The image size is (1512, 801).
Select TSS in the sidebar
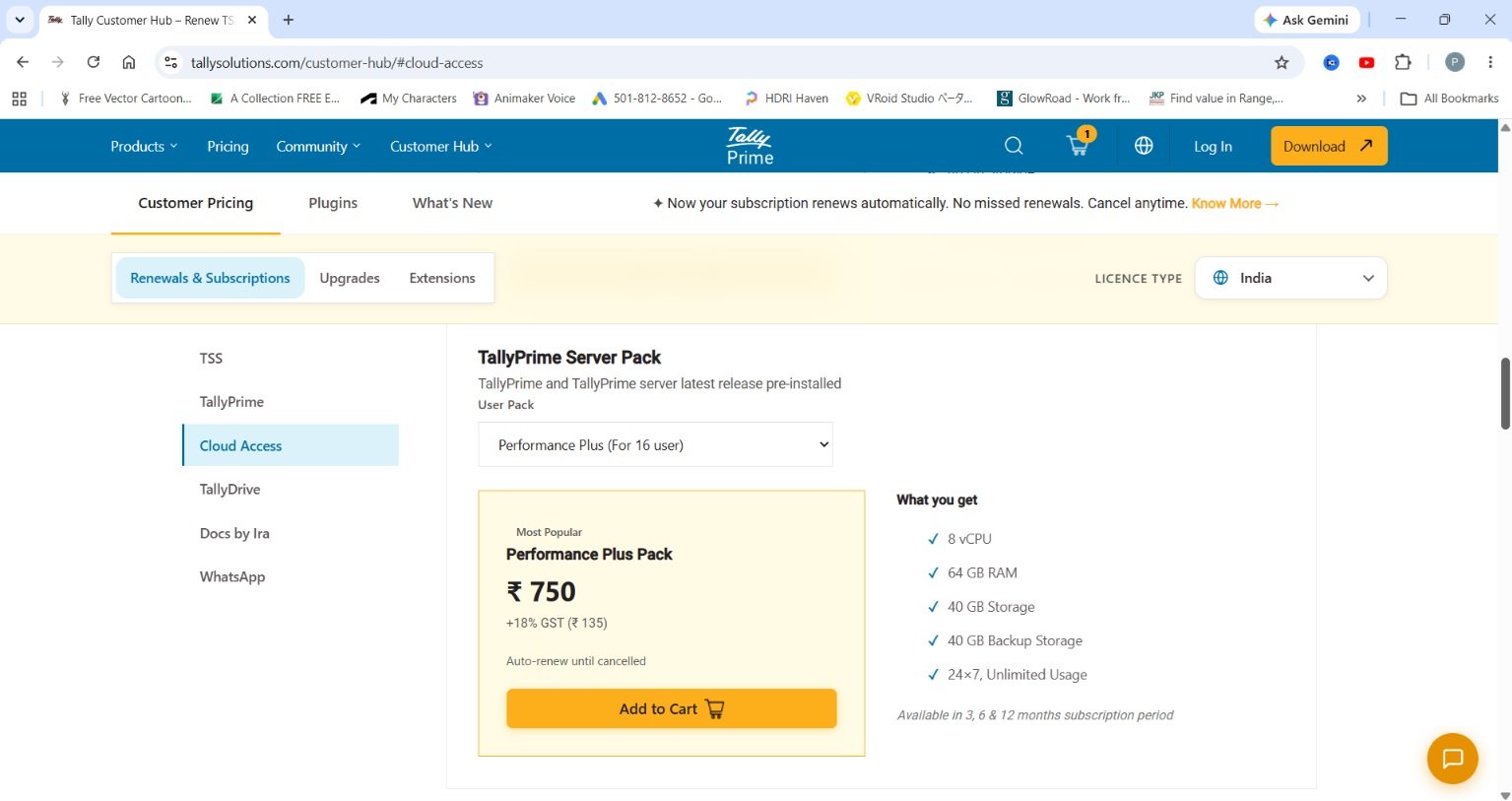211,358
